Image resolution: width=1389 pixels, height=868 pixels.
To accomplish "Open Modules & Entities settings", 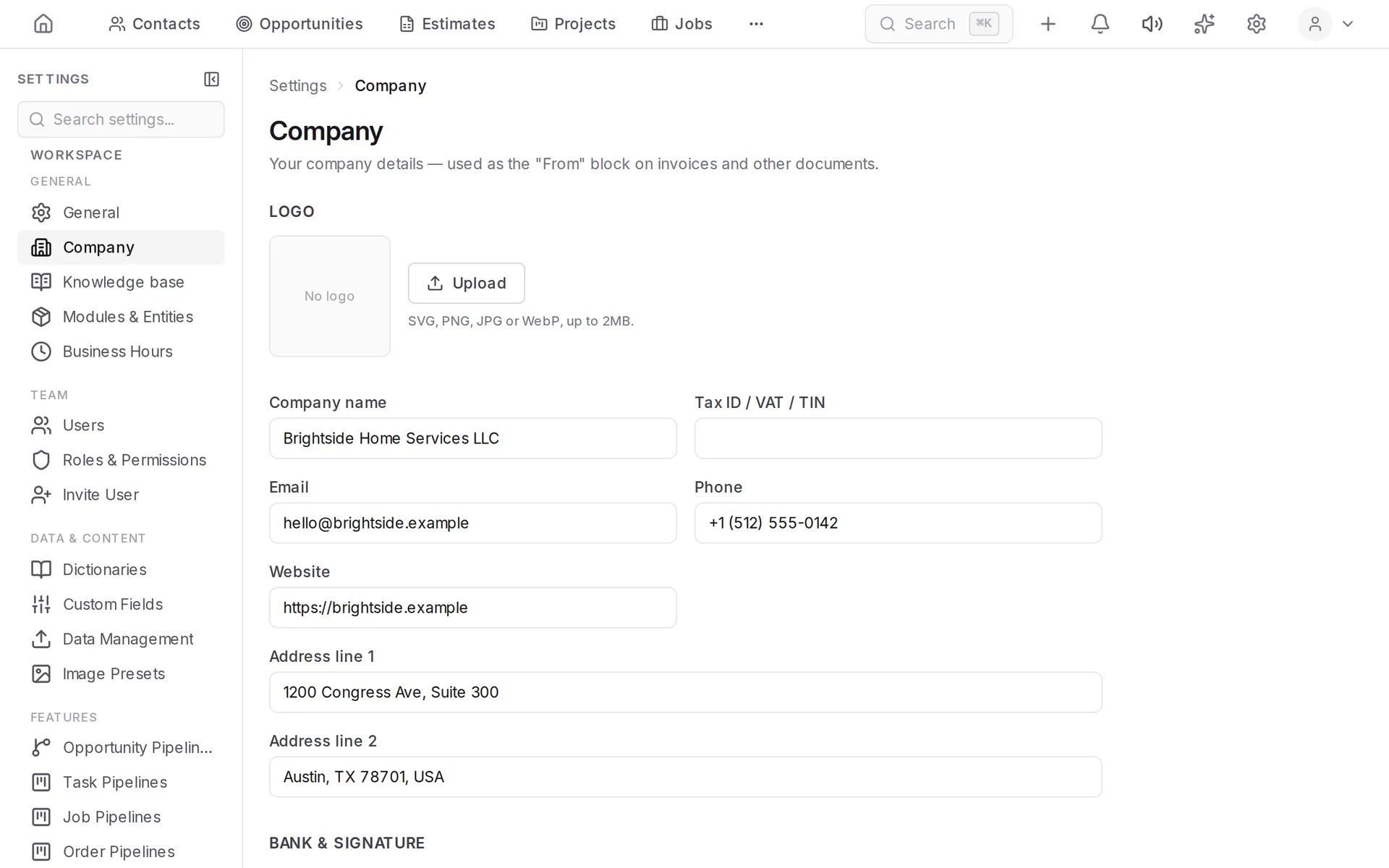I will [121, 317].
